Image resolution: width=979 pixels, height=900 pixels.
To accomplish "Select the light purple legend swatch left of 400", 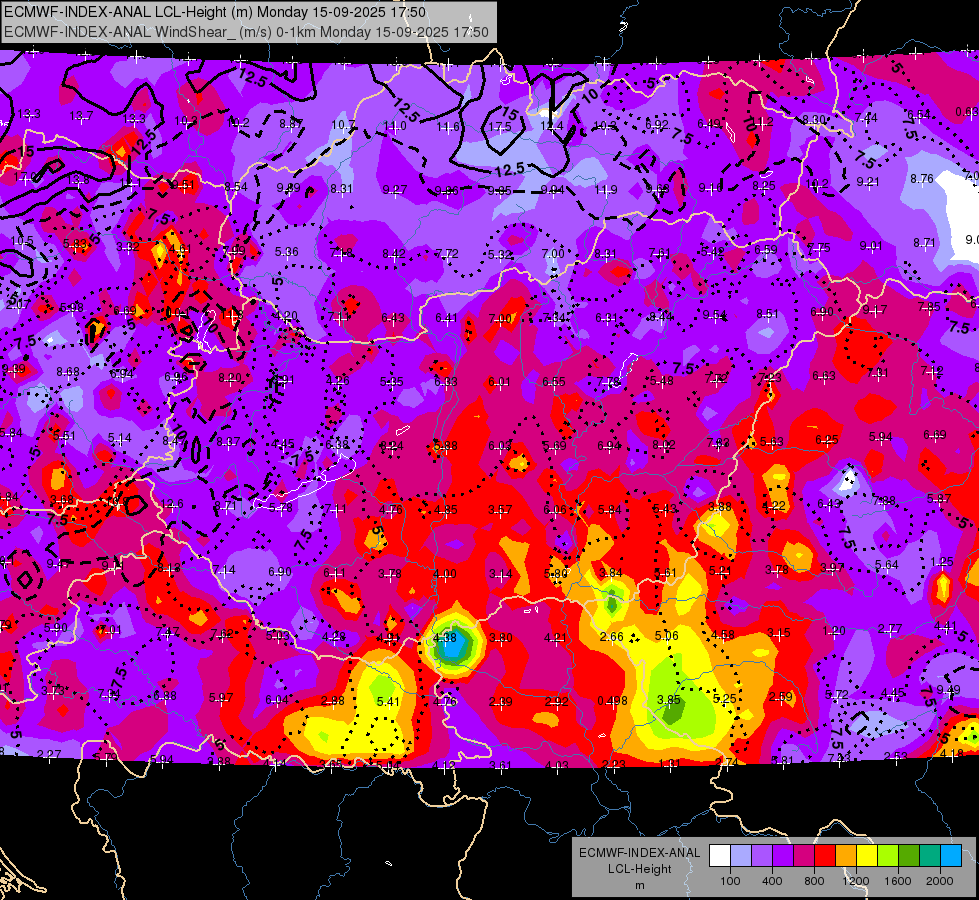I will 762,856.
